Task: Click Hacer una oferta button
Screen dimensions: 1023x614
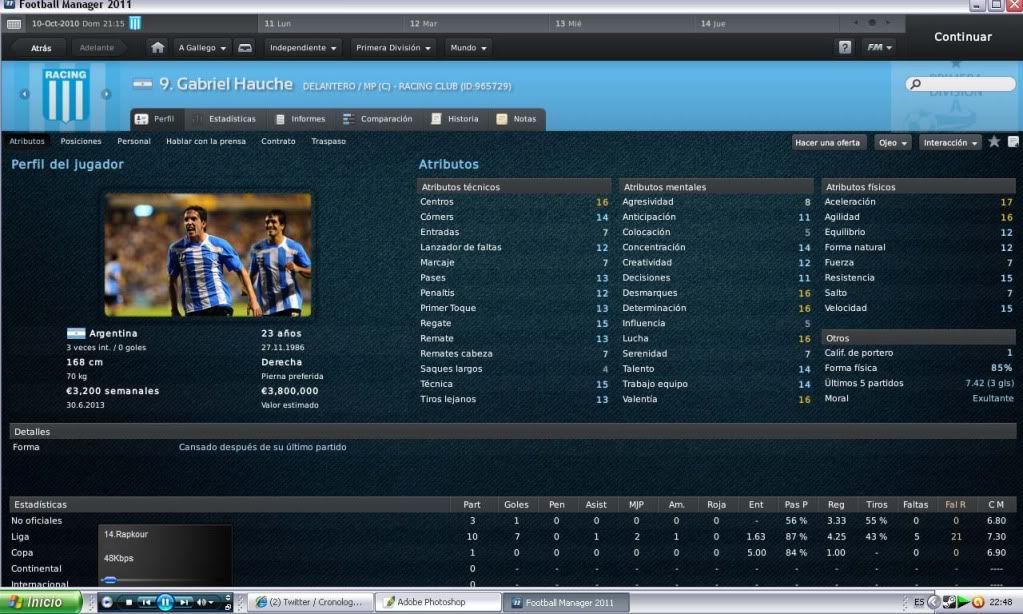Action: point(827,142)
